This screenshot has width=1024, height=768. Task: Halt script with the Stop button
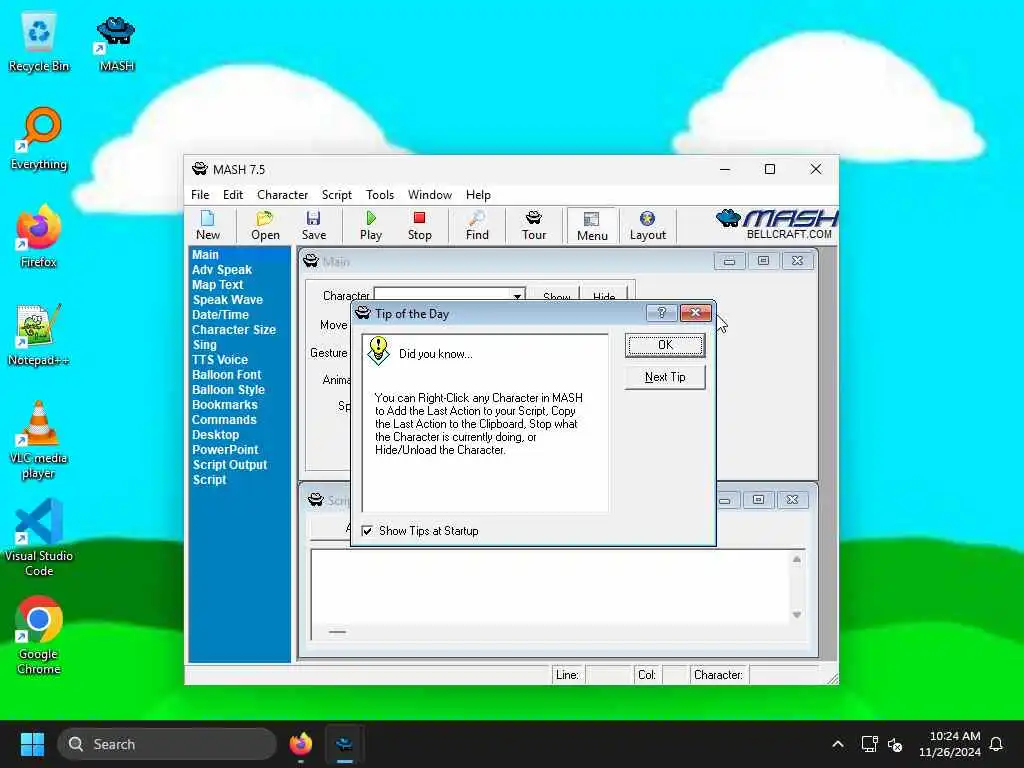click(419, 226)
